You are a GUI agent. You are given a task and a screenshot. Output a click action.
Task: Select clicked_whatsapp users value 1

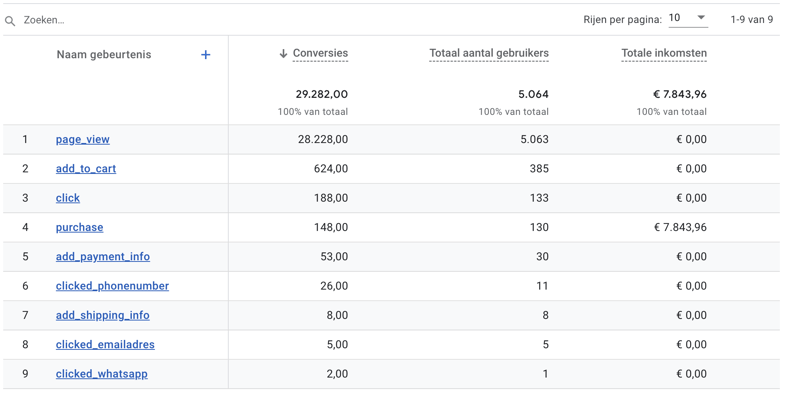(x=546, y=374)
